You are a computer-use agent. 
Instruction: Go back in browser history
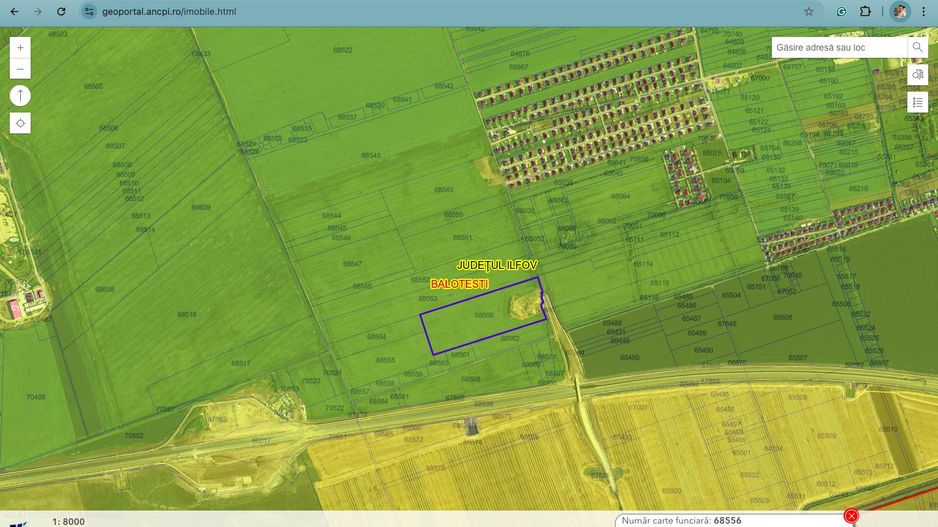pyautogui.click(x=14, y=11)
